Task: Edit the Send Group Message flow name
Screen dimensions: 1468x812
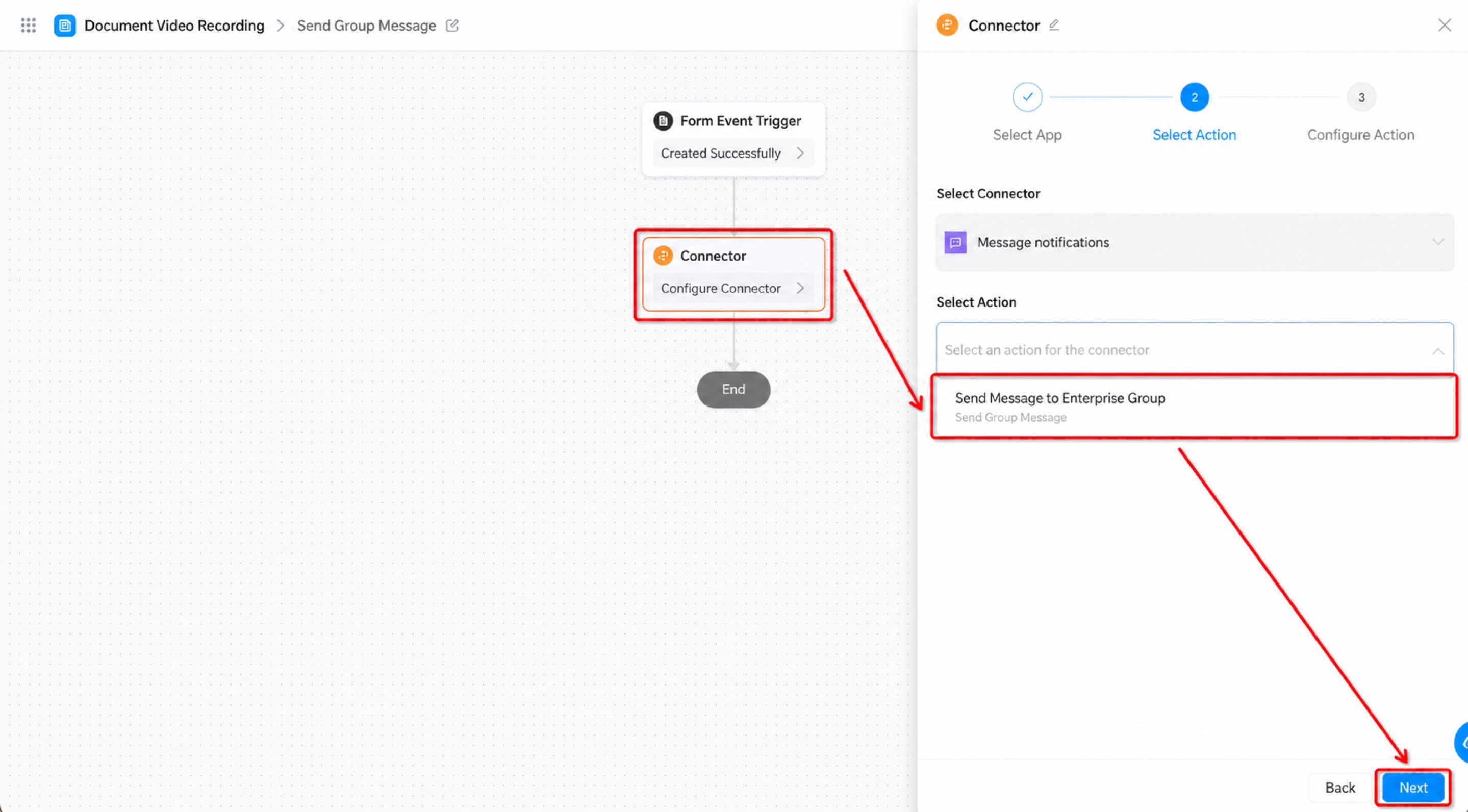Action: click(x=452, y=25)
